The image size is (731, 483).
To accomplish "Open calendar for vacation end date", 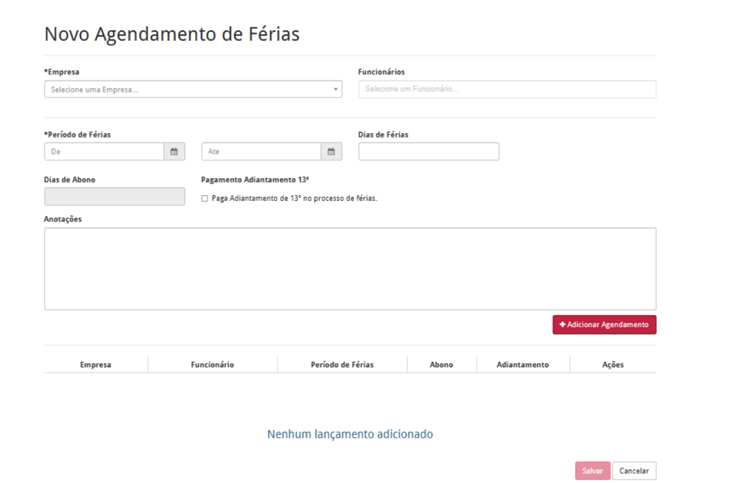I will pos(331,152).
